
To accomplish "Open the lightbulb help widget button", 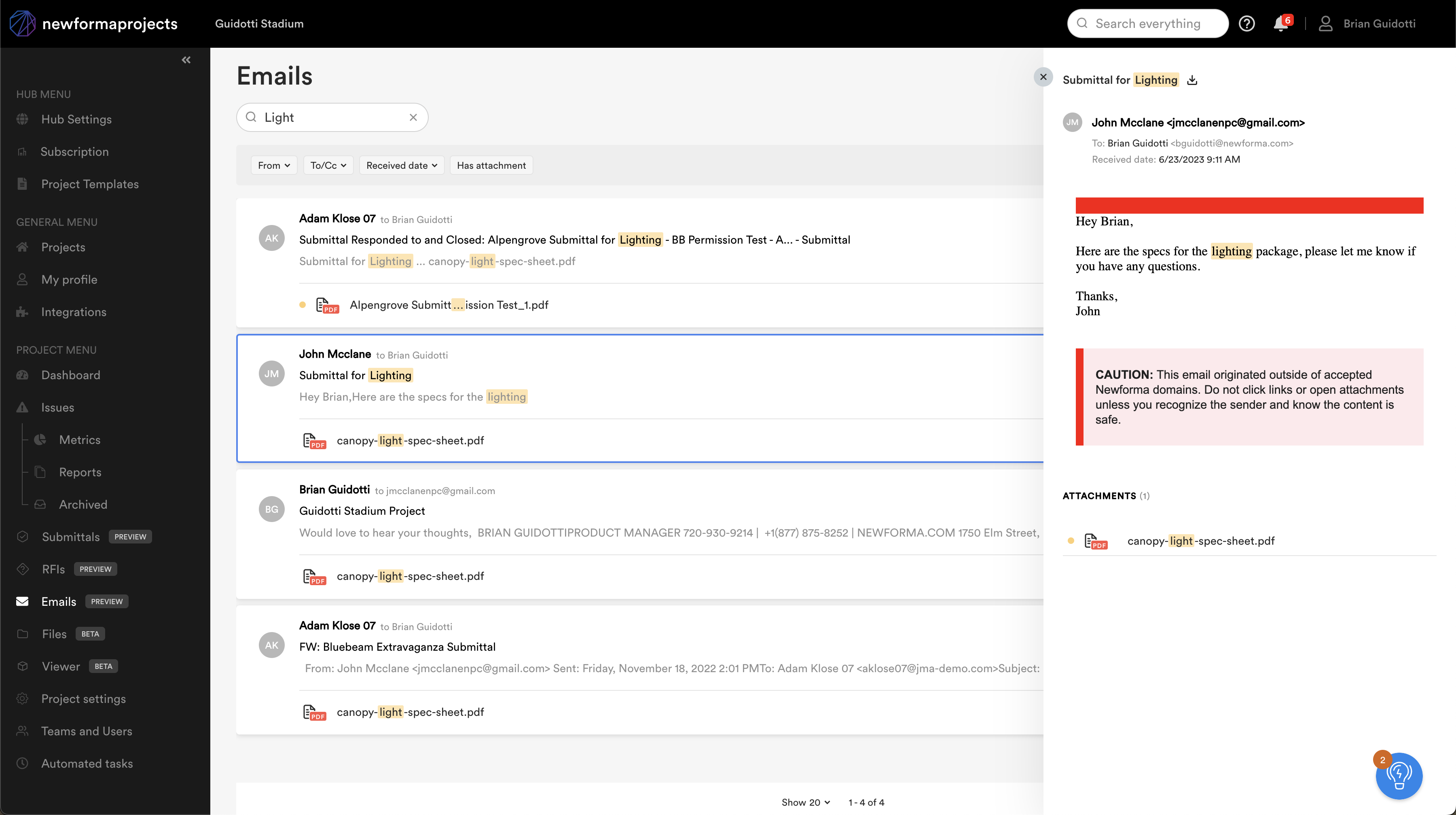I will point(1399,776).
